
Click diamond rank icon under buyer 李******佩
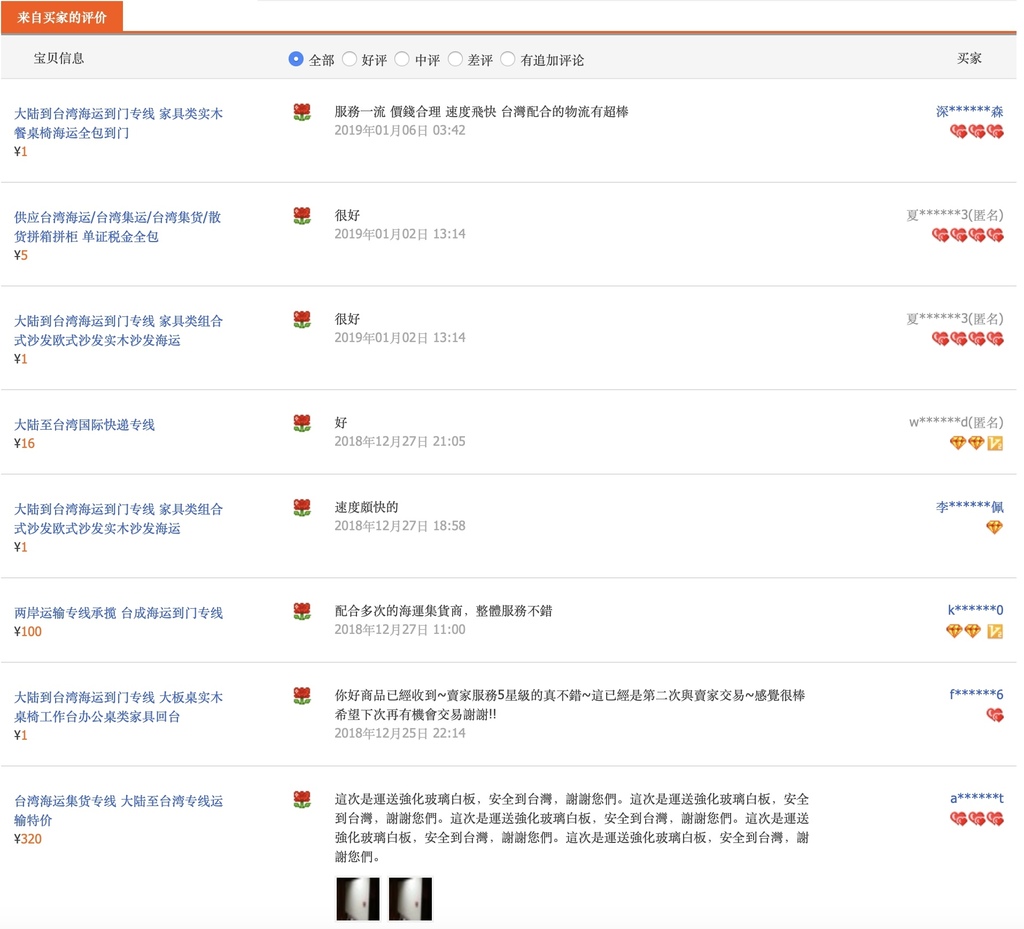(994, 527)
